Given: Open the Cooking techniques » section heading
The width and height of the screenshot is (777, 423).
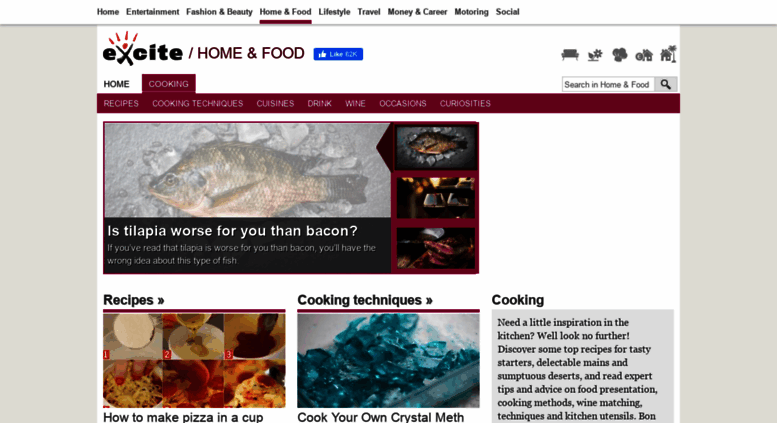Looking at the screenshot, I should coord(365,300).
